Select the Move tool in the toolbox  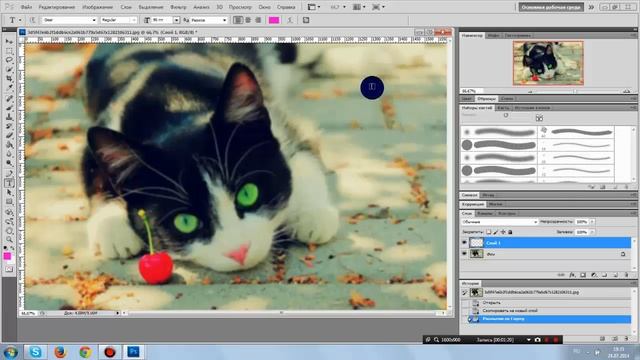(x=9, y=42)
